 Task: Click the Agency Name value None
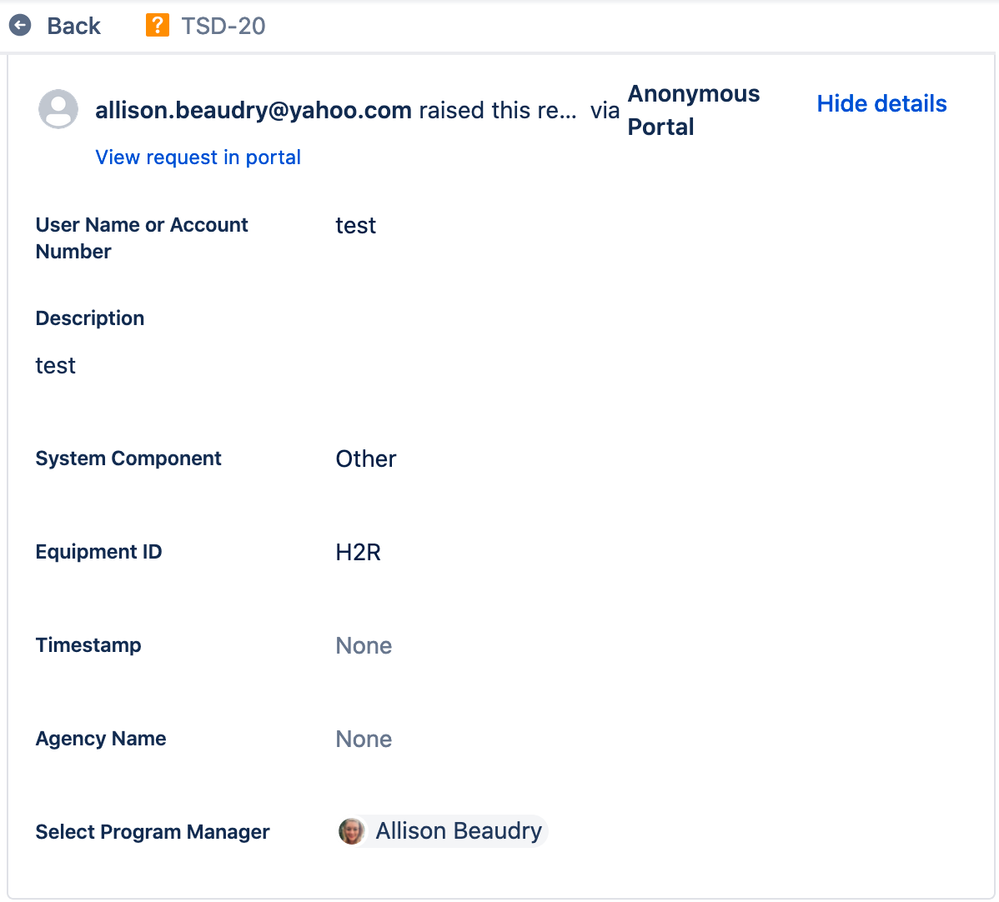pos(363,739)
